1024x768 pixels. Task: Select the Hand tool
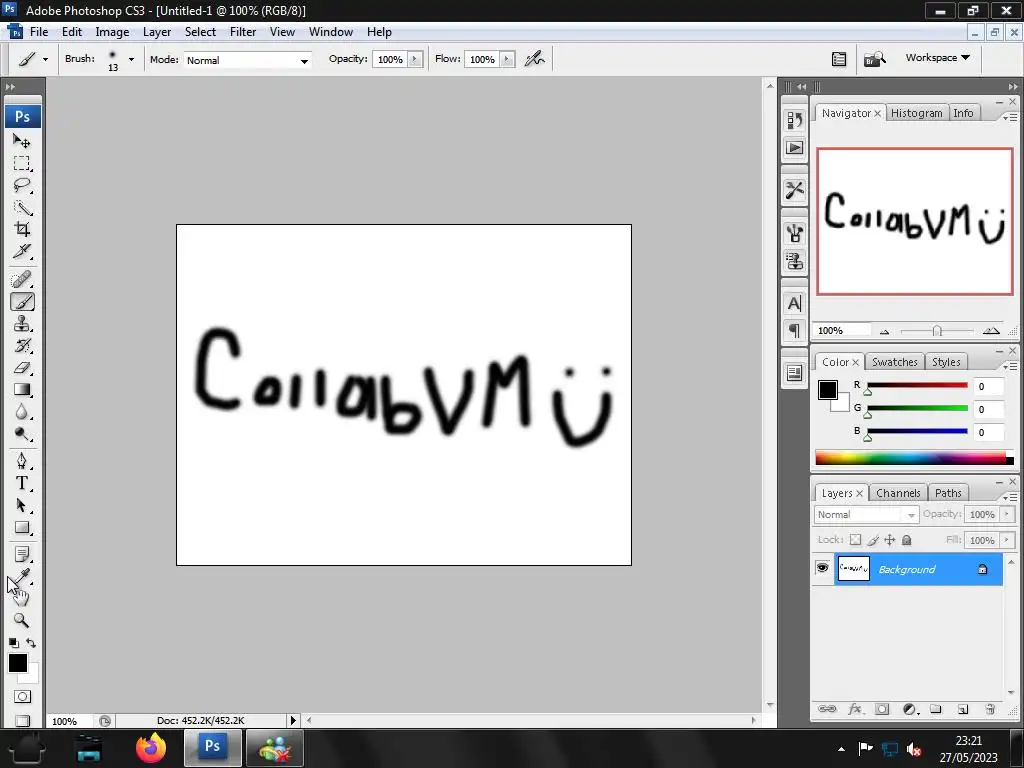coord(22,598)
